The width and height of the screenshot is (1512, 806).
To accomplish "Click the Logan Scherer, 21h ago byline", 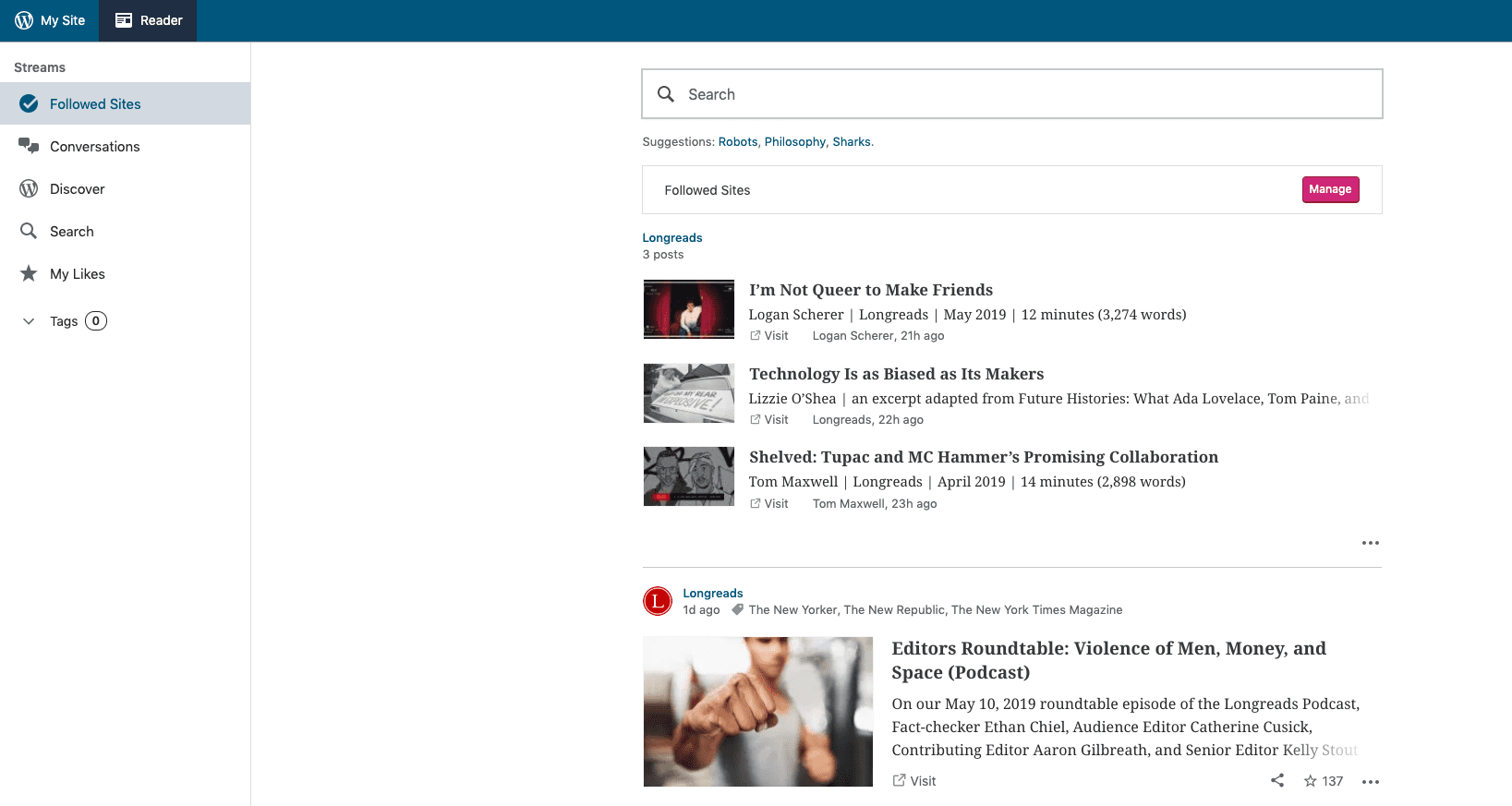I will coord(878,336).
